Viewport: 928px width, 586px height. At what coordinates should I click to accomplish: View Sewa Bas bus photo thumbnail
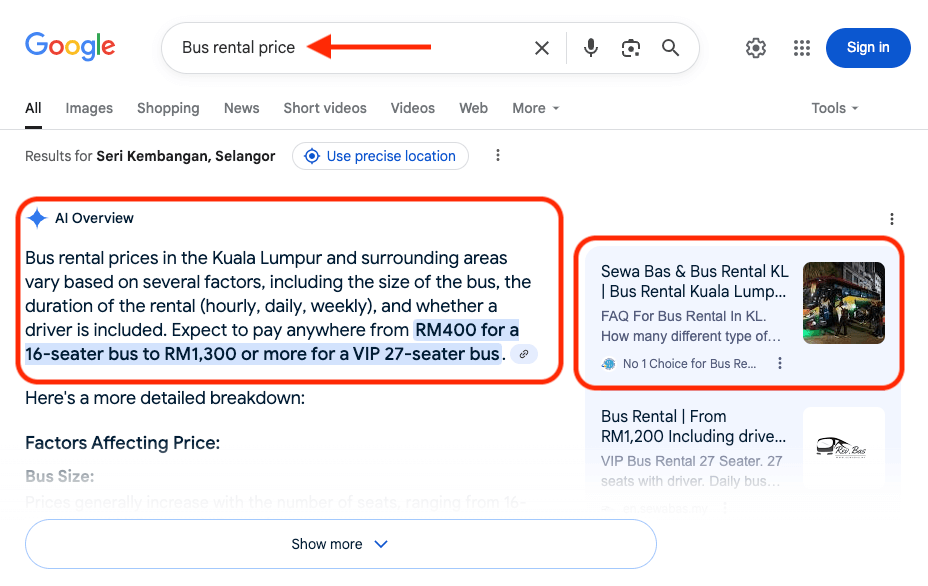pyautogui.click(x=843, y=302)
